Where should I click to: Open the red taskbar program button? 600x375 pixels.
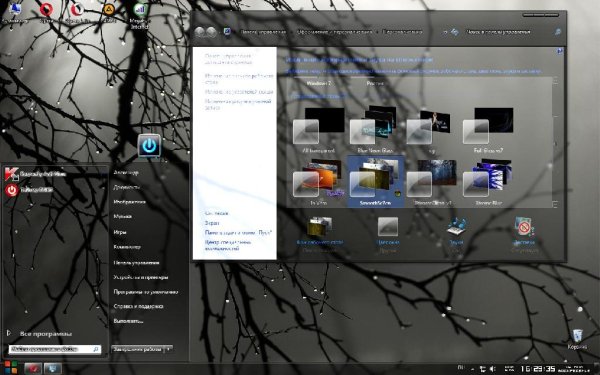33,368
